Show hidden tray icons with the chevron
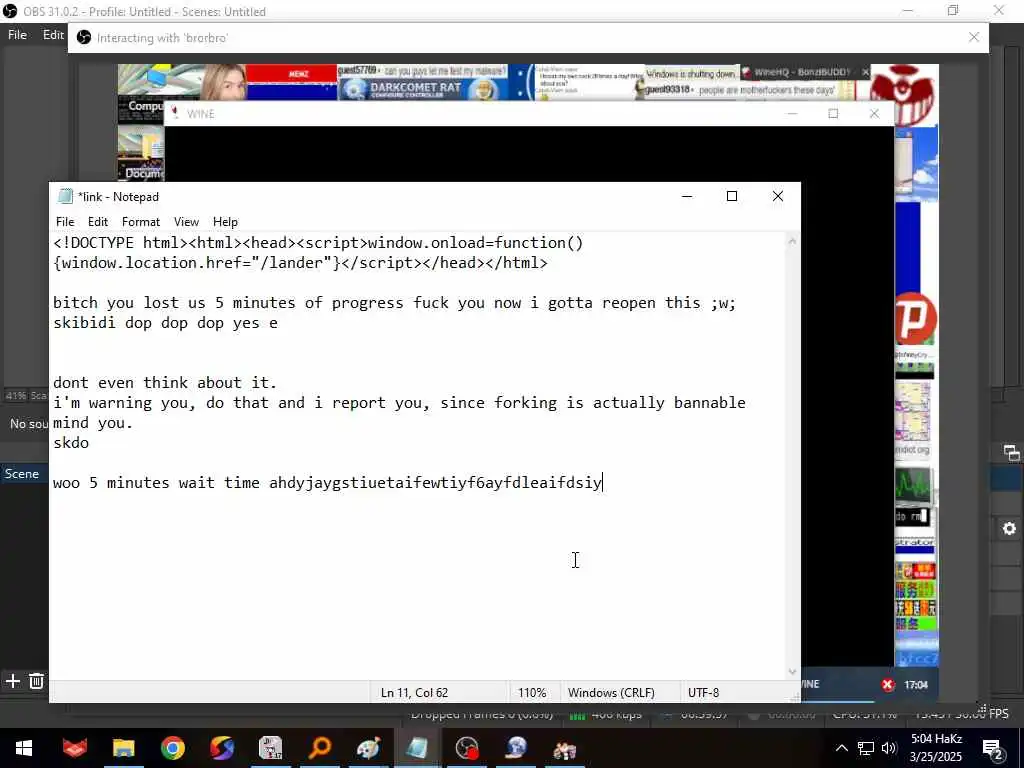 coord(842,748)
